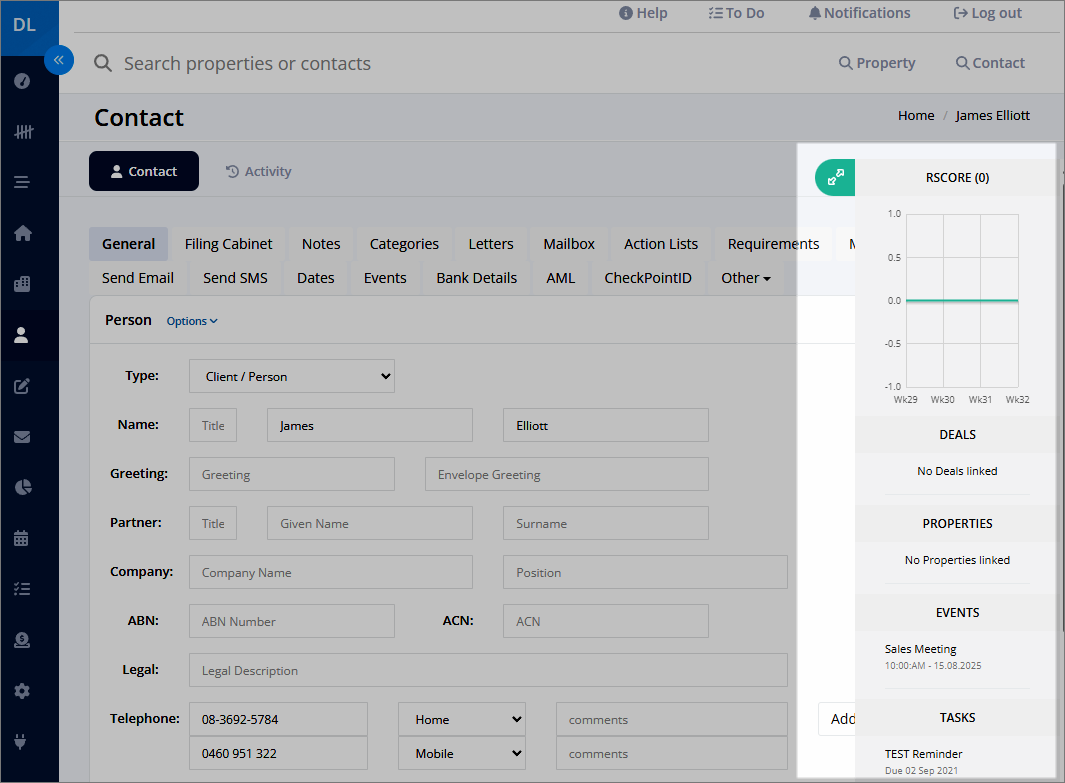The image size is (1065, 783).
Task: Go to Home breadcrumb
Action: [x=916, y=115]
